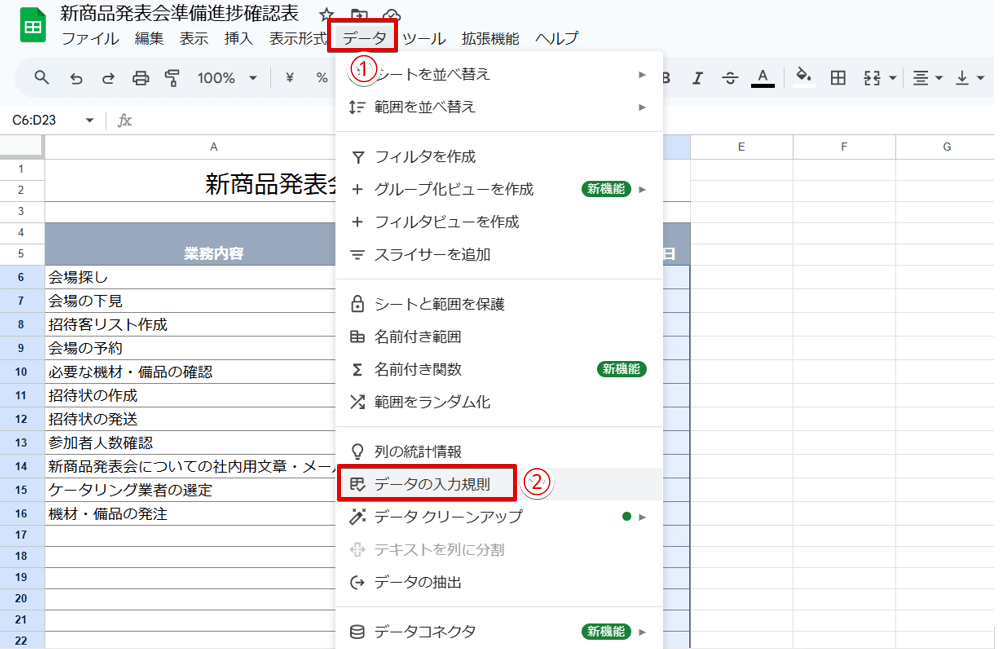Open the ツール menu

pos(424,38)
